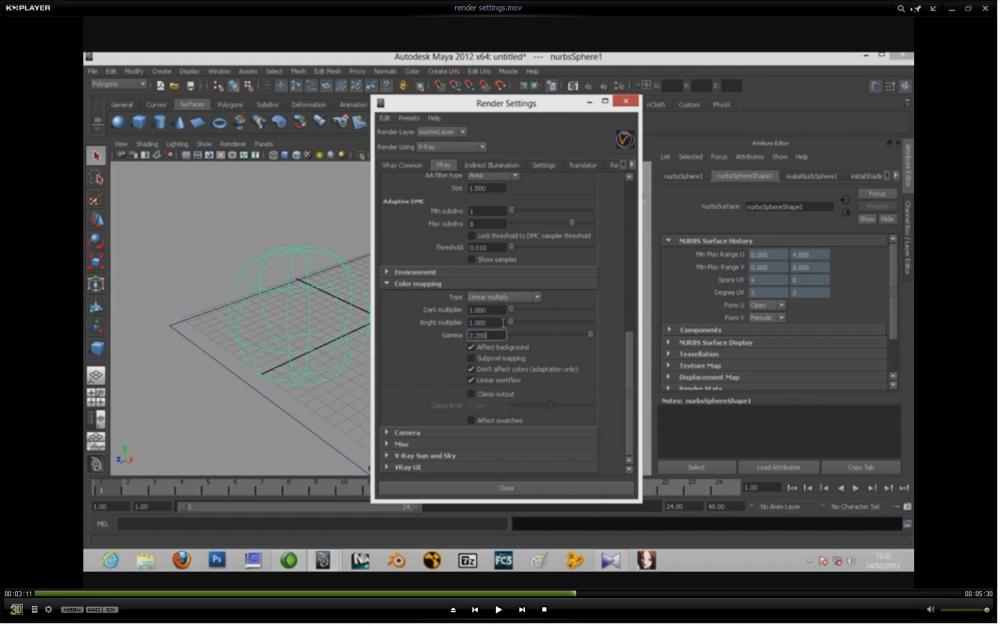The height and width of the screenshot is (626, 1000).
Task: Open Presets menu in Render Settings
Action: 409,118
